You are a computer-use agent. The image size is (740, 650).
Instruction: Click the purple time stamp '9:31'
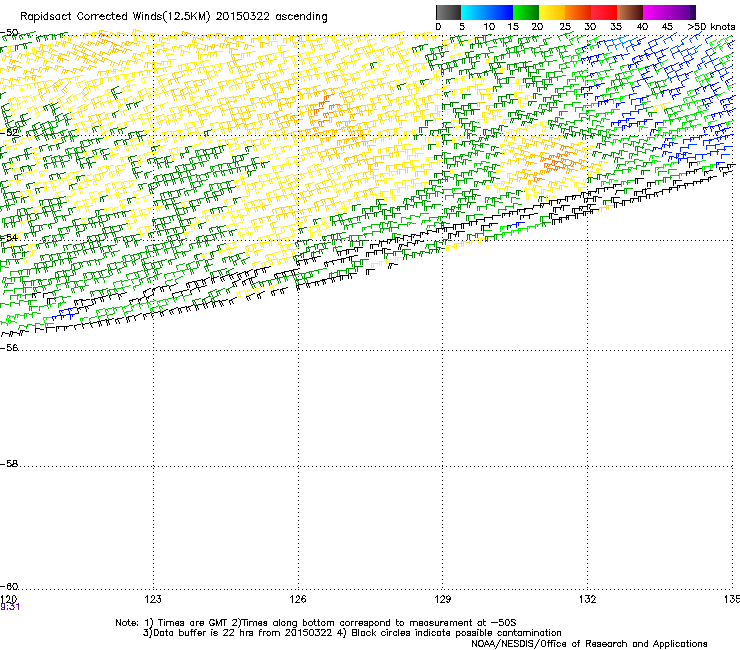[10, 607]
